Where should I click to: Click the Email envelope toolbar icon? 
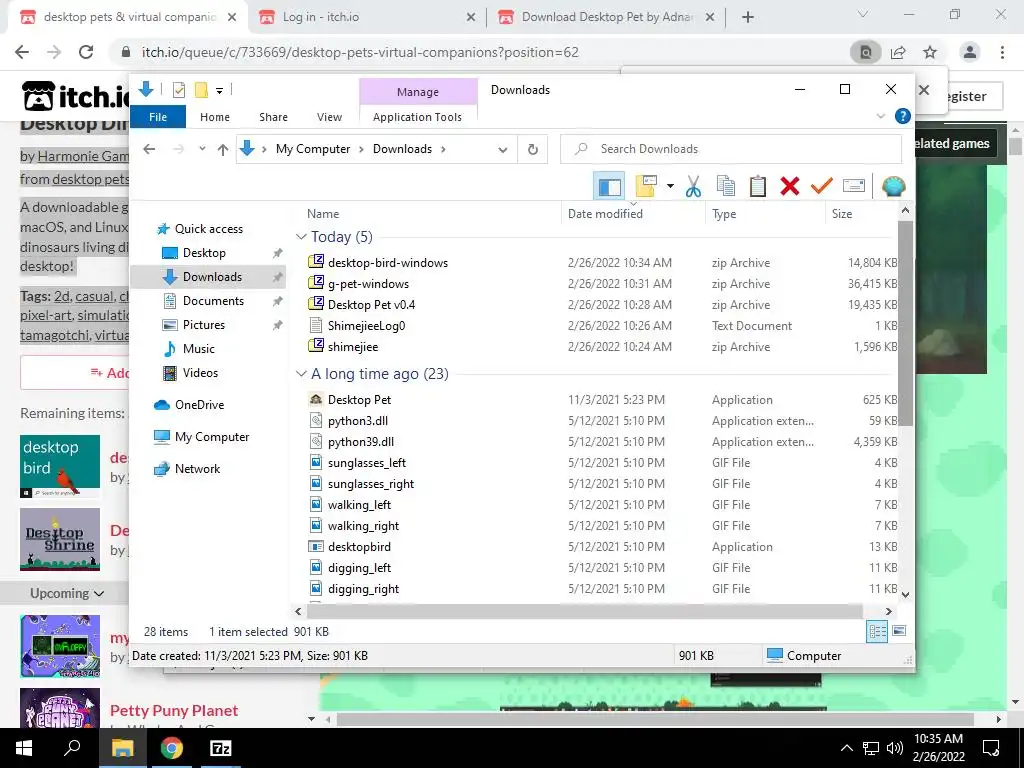[854, 187]
